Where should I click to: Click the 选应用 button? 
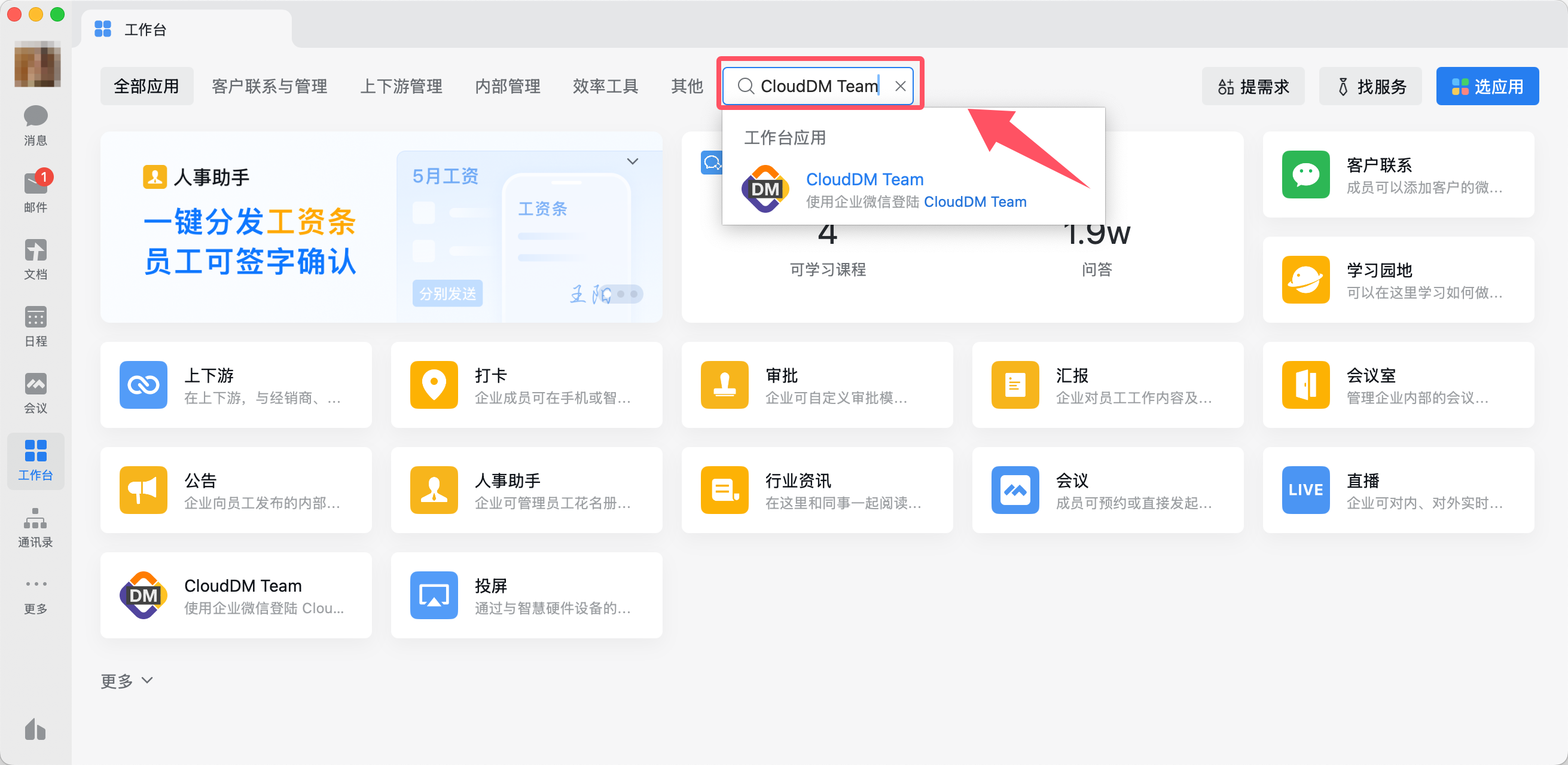coord(1487,86)
